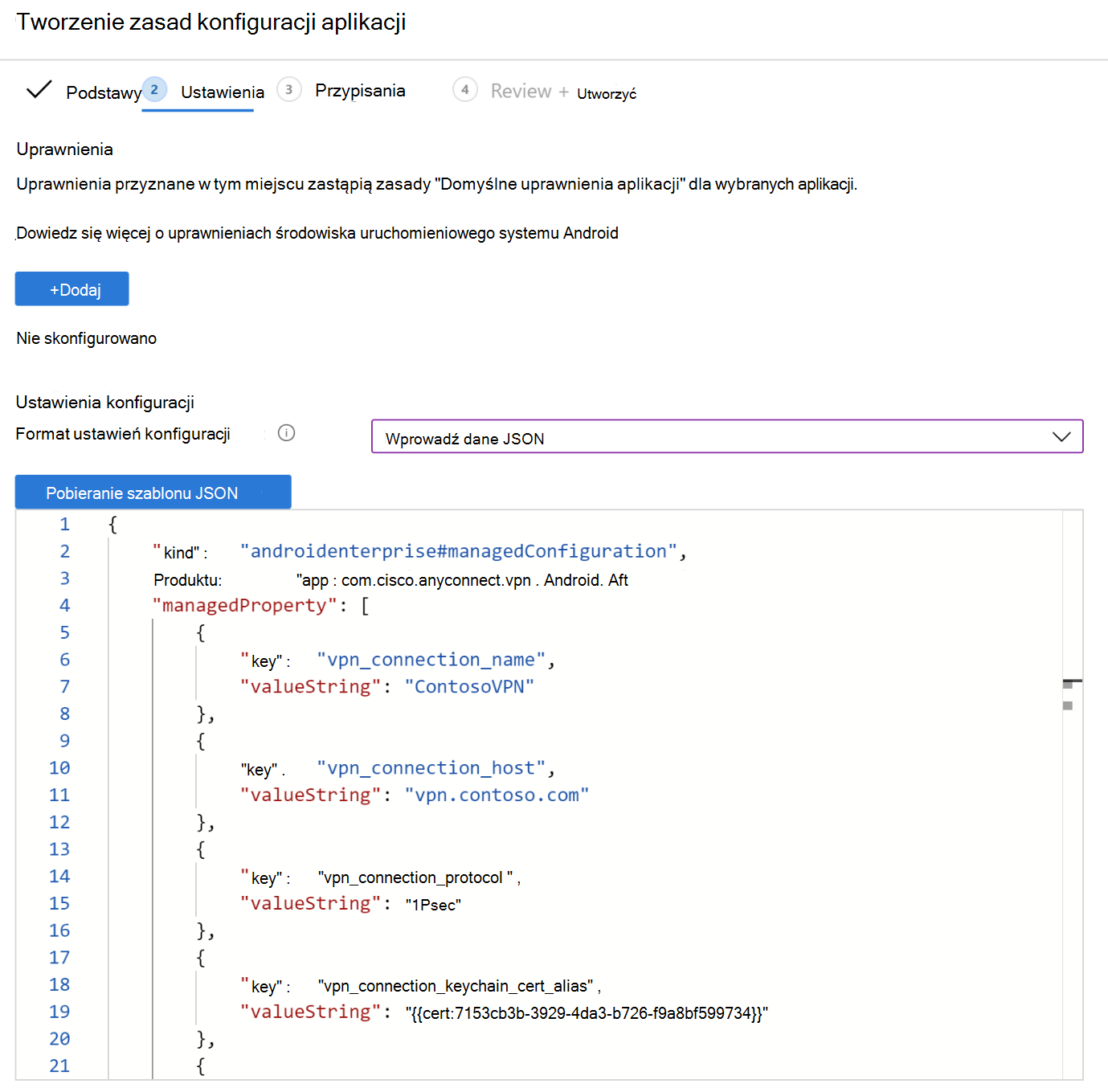Click the +Dodaj button
The image size is (1108, 1092).
click(x=72, y=289)
